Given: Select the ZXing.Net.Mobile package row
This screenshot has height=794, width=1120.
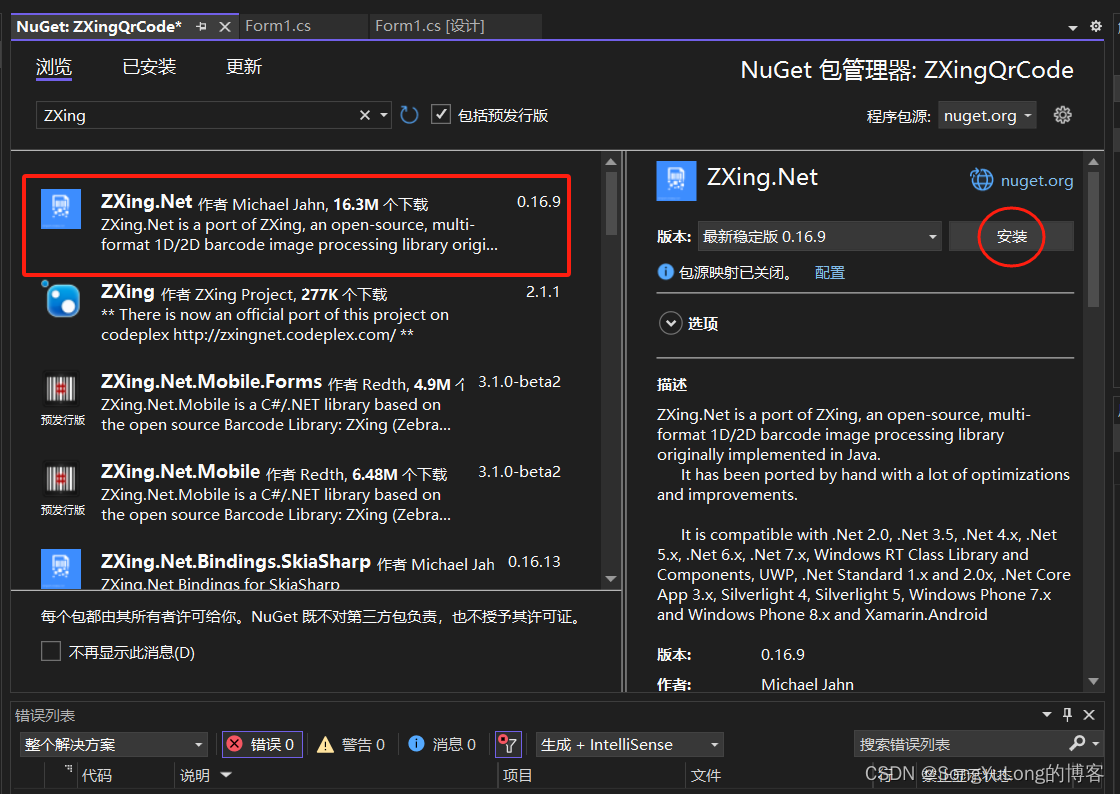Looking at the screenshot, I should 307,493.
